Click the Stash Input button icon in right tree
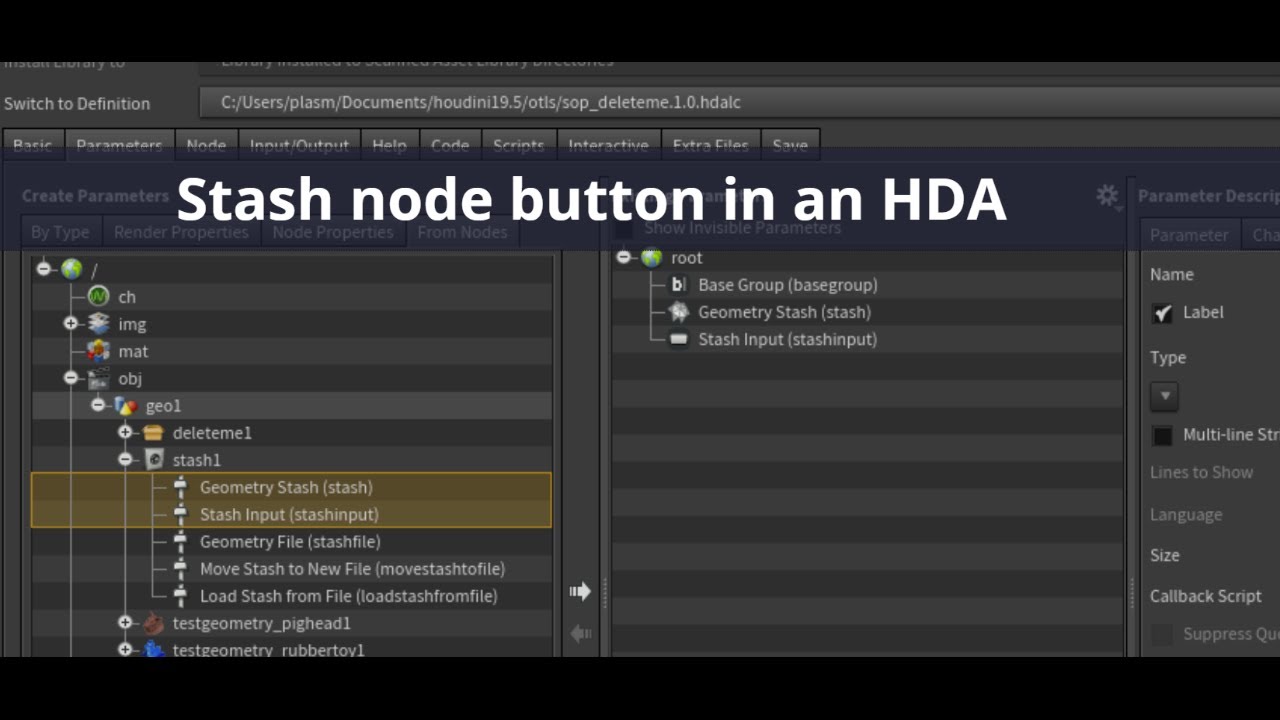This screenshot has width=1280, height=720. coord(678,339)
